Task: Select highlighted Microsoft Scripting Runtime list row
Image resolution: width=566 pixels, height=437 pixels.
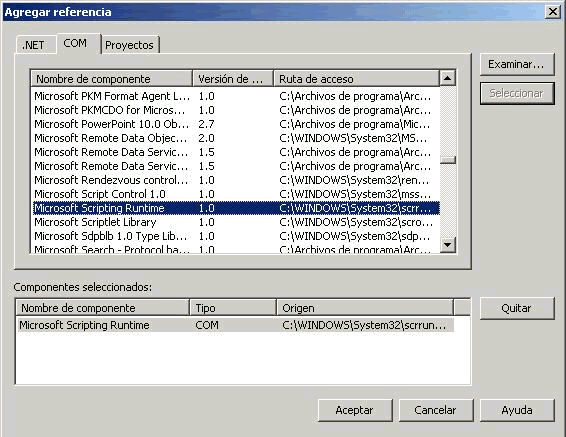Action: pyautogui.click(x=236, y=208)
